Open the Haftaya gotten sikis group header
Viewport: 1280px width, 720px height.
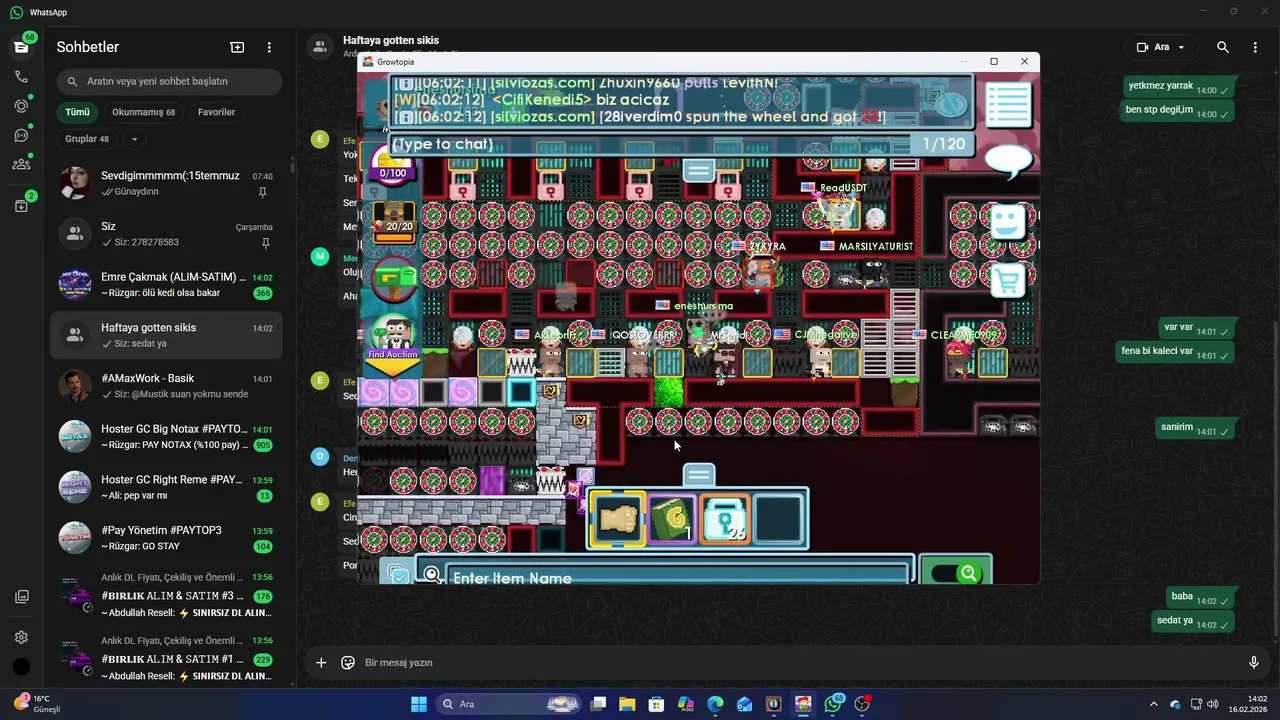point(391,41)
